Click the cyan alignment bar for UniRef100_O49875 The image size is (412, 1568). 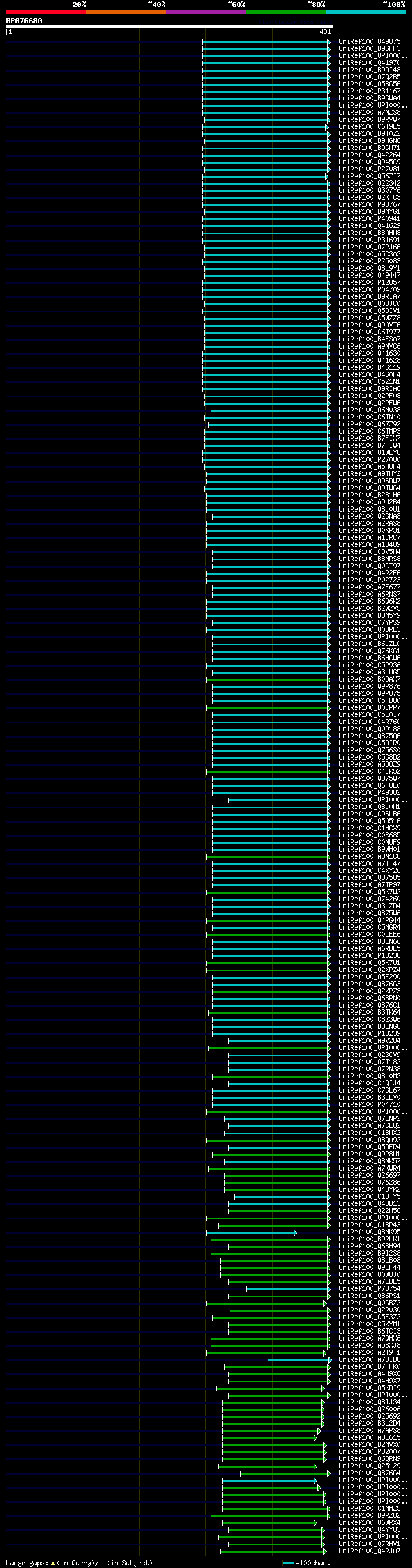point(266,41)
